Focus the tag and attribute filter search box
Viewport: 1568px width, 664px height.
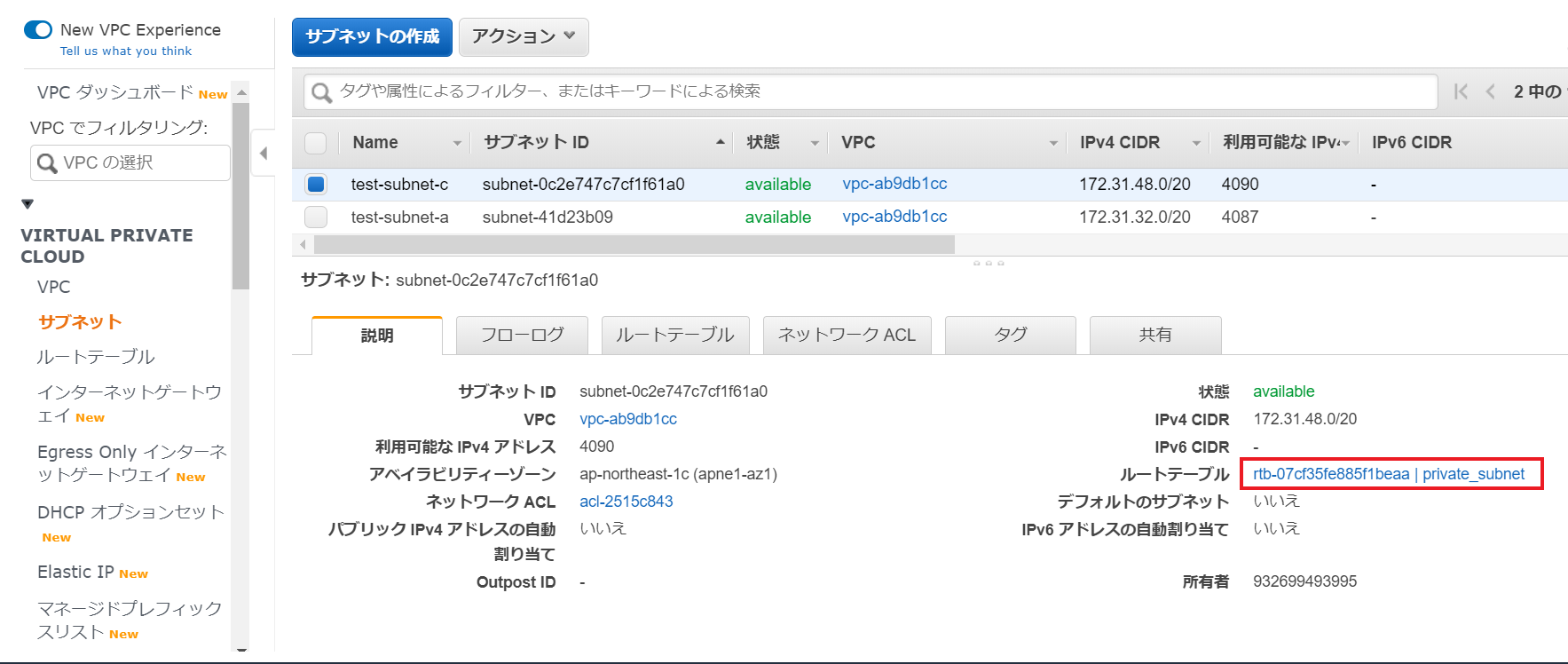coord(871,91)
